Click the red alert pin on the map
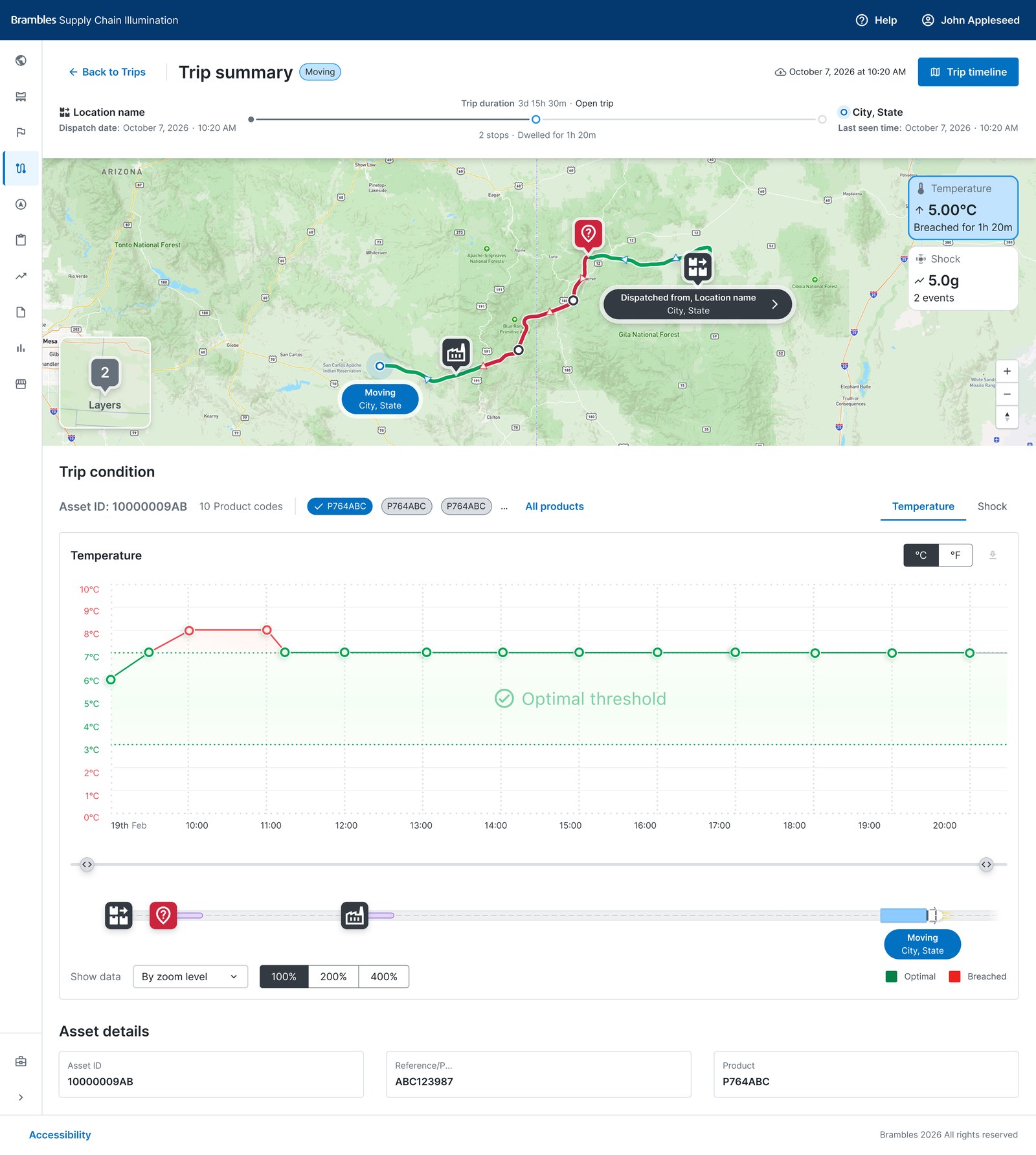Screen dimensions: 1036x1155 (588, 235)
